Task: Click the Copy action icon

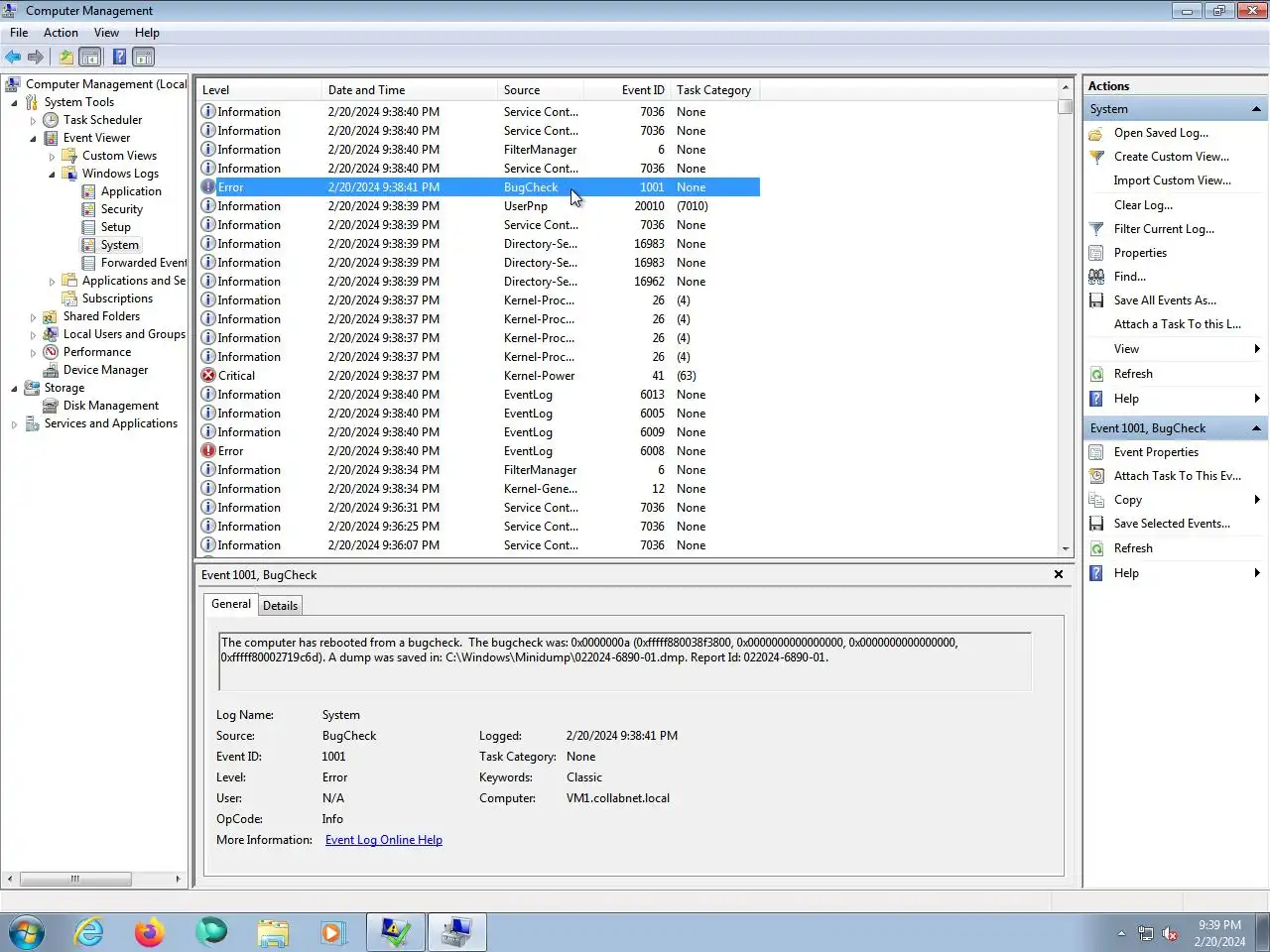Action: point(1096,500)
